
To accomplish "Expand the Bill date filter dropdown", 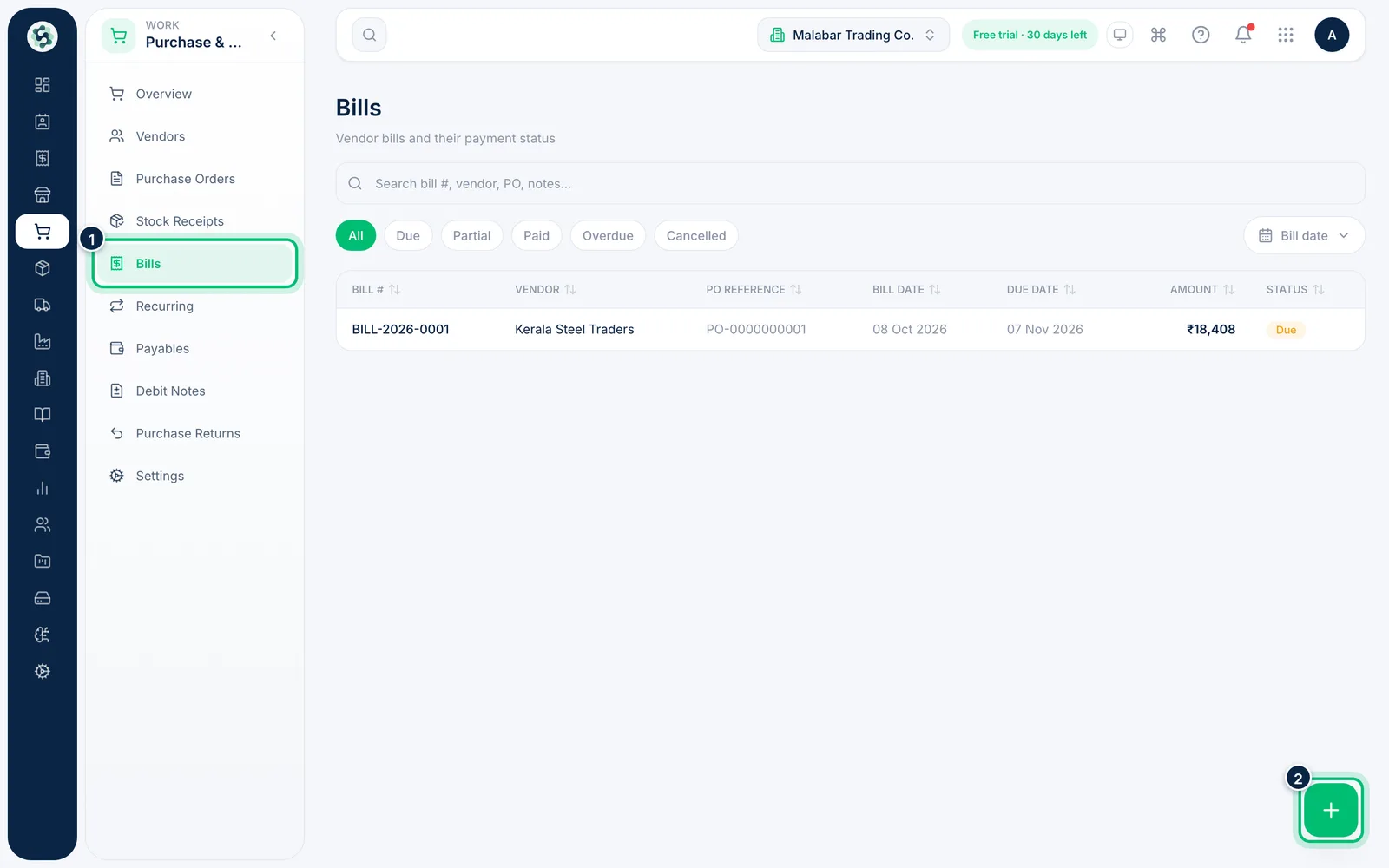I will pyautogui.click(x=1304, y=235).
